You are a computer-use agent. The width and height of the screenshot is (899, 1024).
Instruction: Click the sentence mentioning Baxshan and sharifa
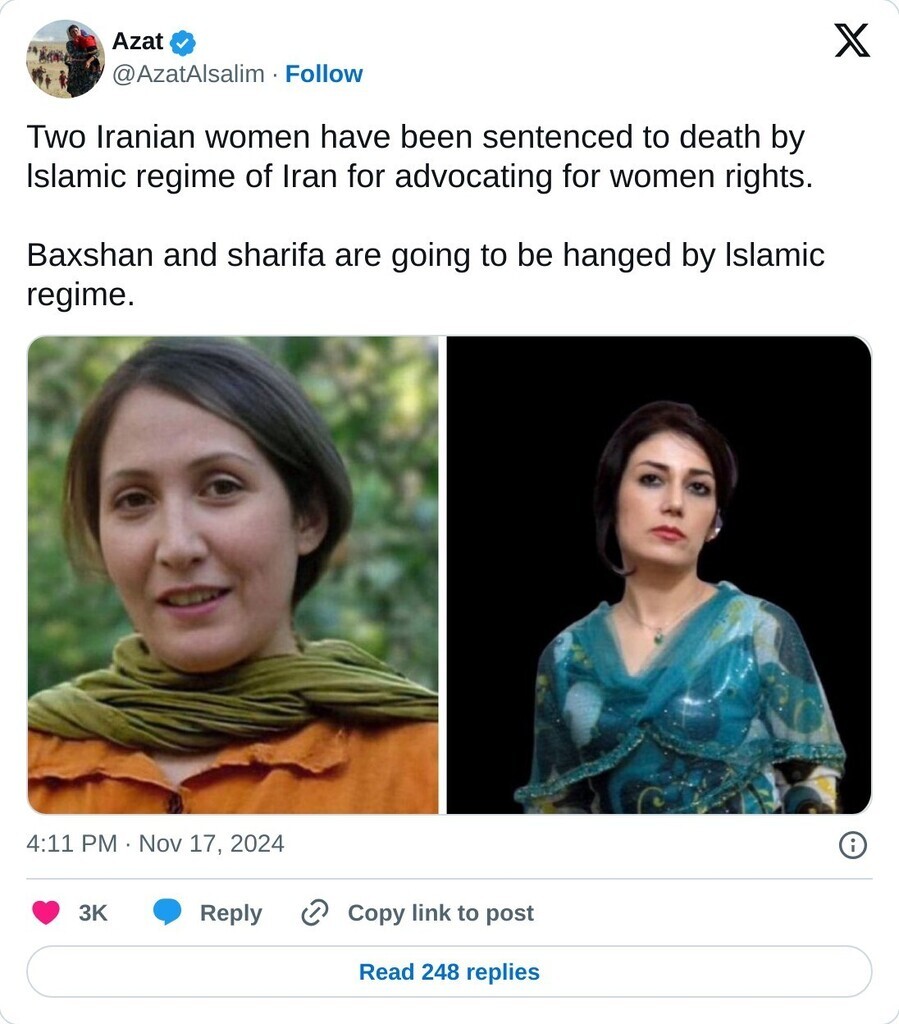coord(426,274)
